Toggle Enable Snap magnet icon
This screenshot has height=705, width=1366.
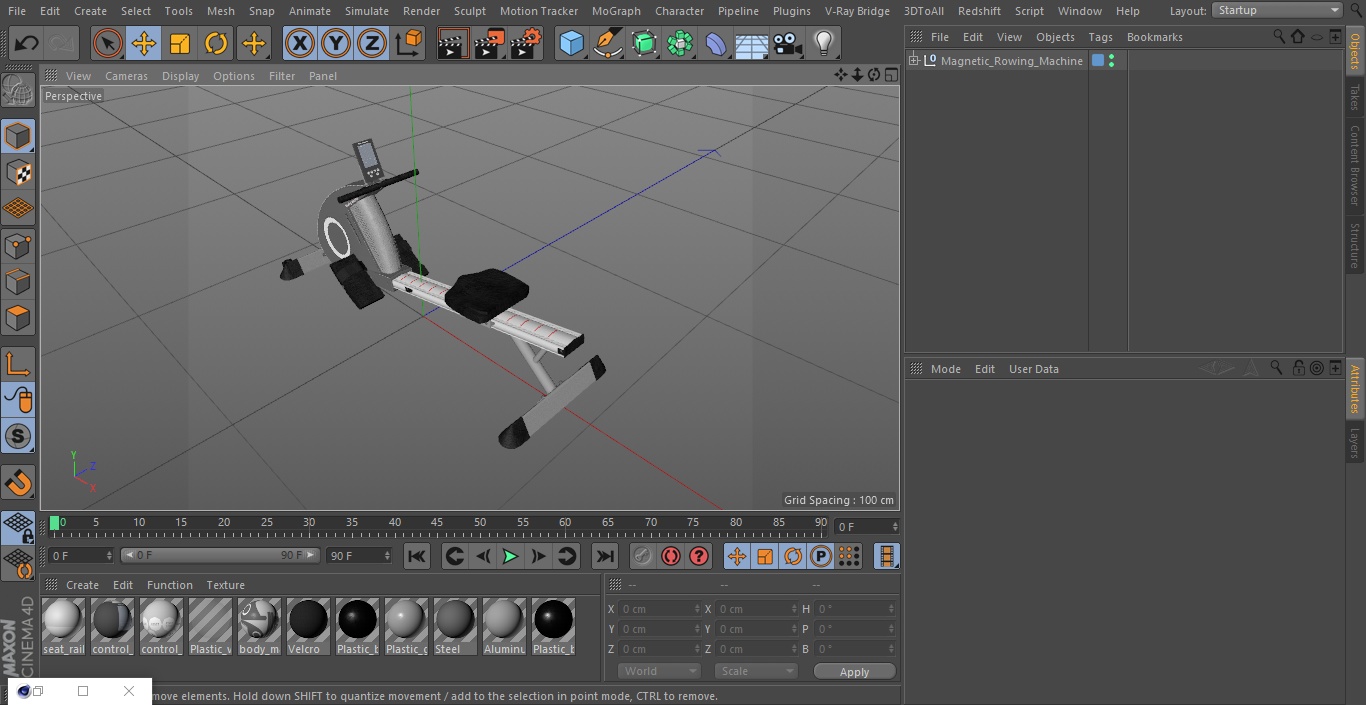click(x=18, y=483)
